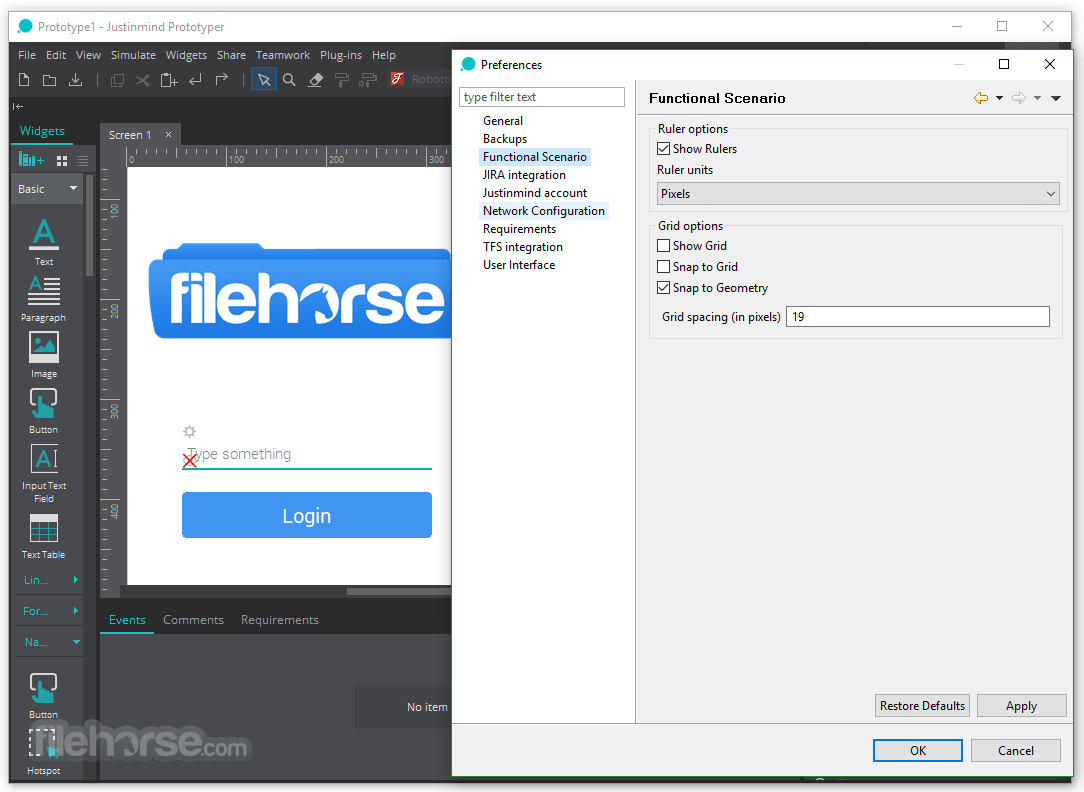This screenshot has width=1084, height=792.
Task: Select the pointer selection tool
Action: (x=264, y=80)
